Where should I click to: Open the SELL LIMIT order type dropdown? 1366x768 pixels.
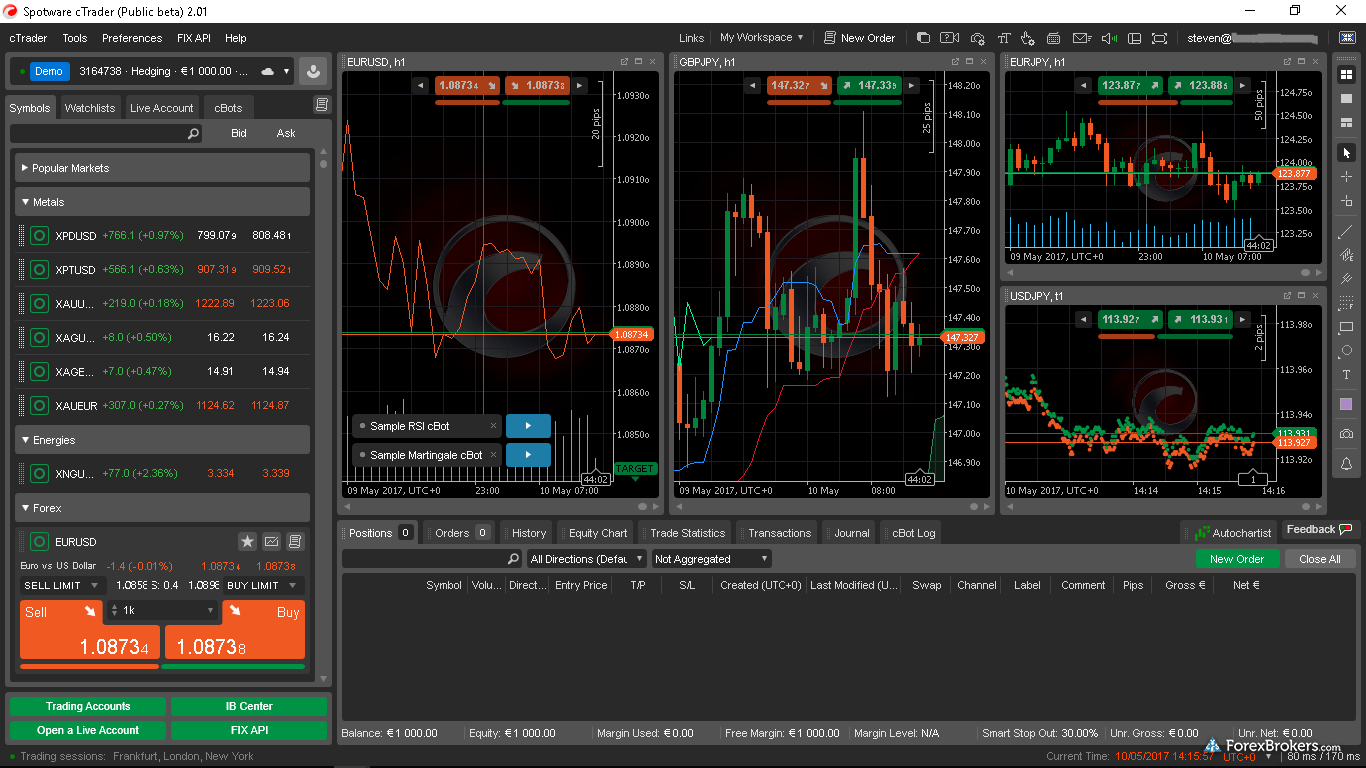point(62,586)
